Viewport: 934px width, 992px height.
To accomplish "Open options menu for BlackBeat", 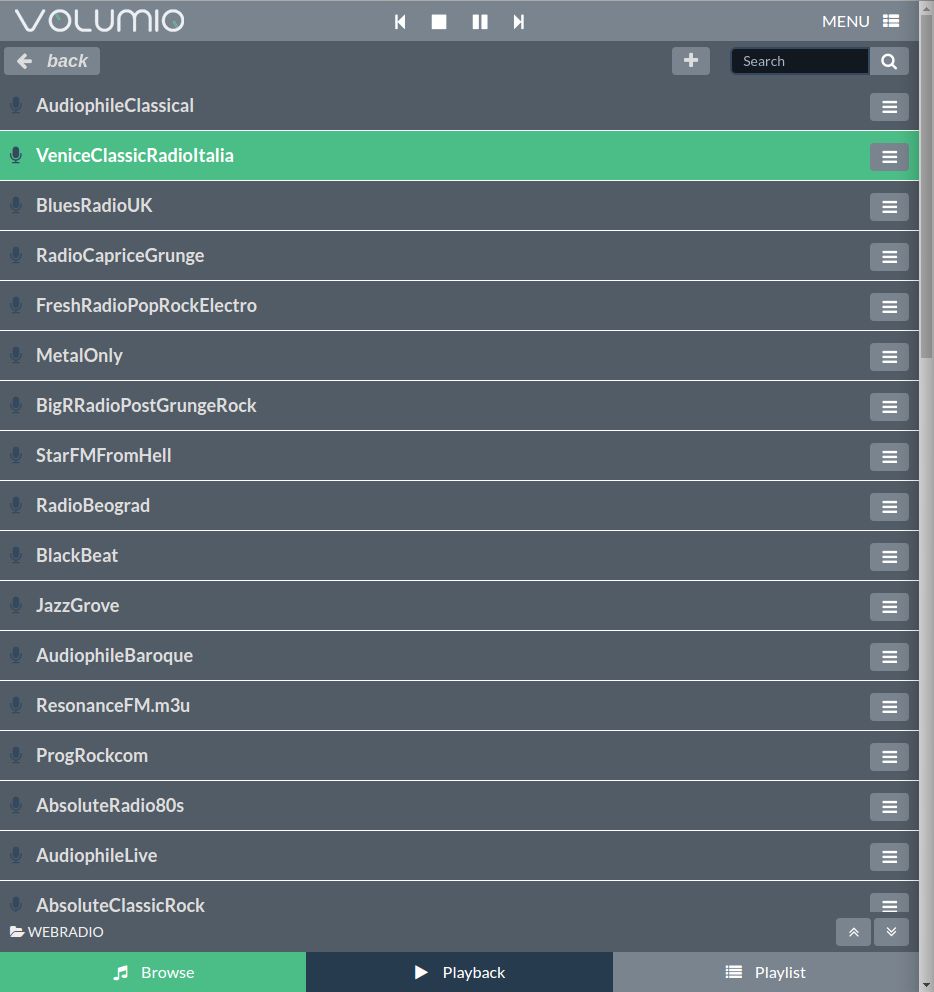I will click(x=889, y=557).
